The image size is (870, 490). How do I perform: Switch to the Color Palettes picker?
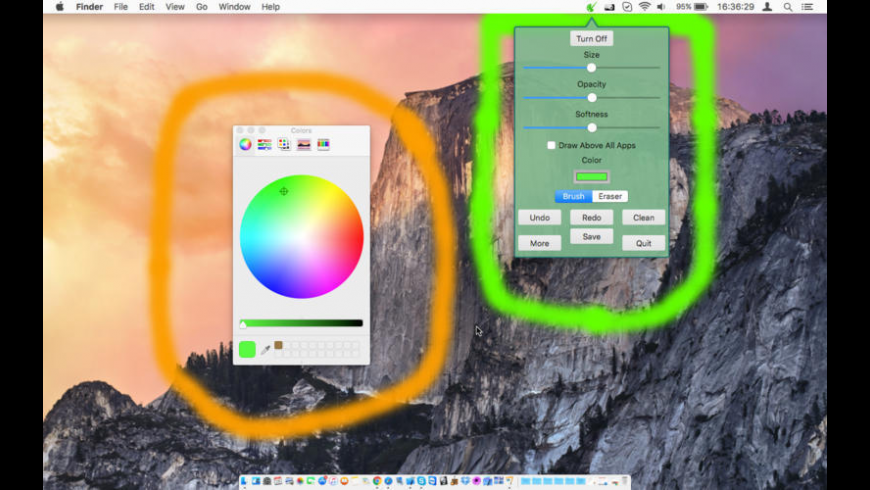(284, 144)
